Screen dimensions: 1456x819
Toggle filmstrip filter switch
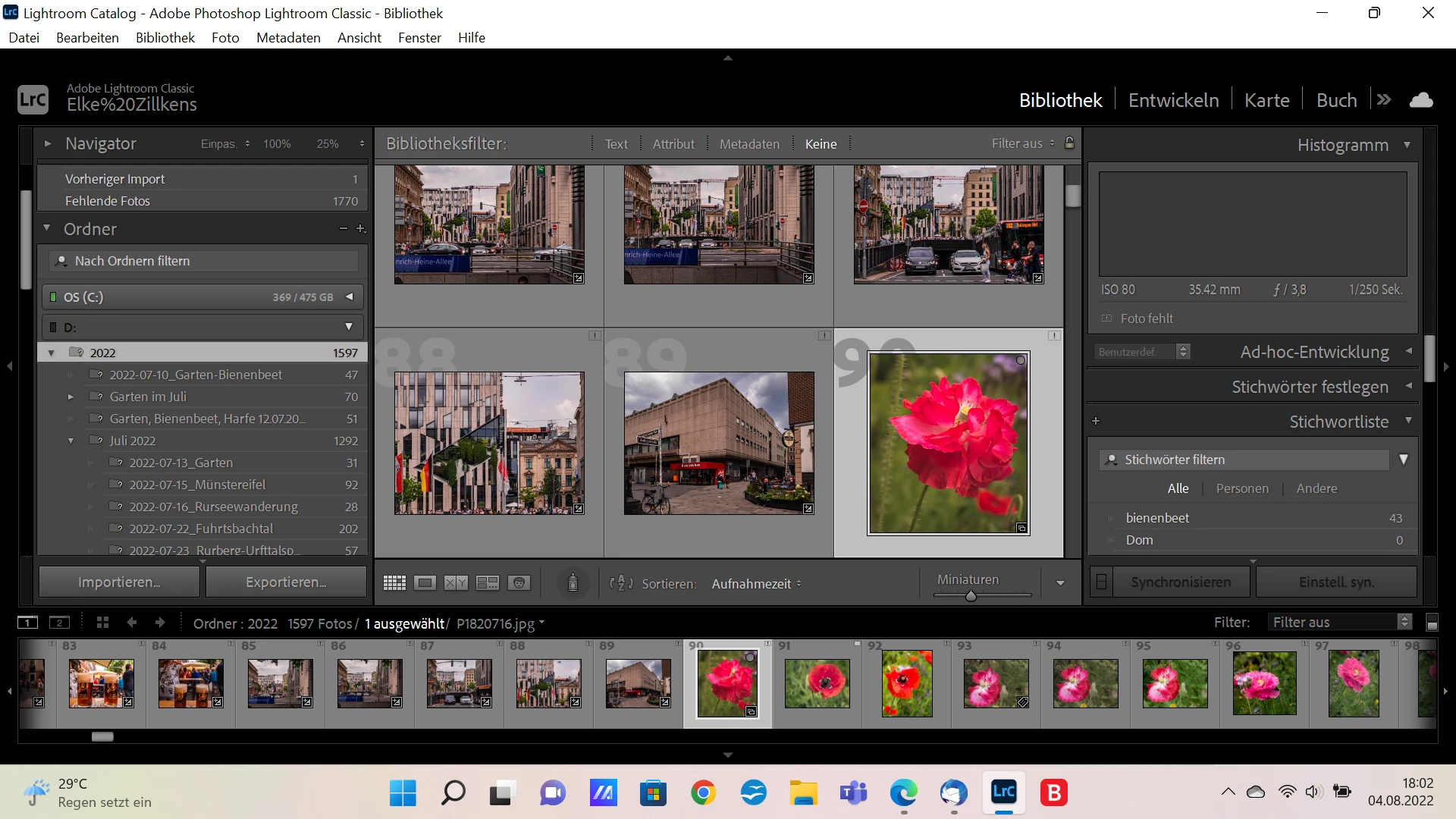[1432, 623]
